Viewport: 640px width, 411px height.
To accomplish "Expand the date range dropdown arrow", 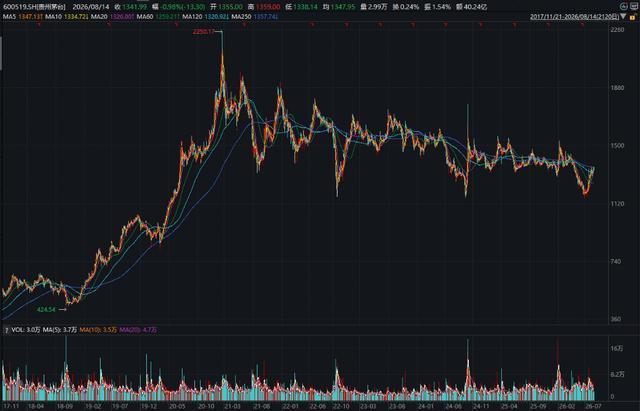I will click(x=623, y=16).
